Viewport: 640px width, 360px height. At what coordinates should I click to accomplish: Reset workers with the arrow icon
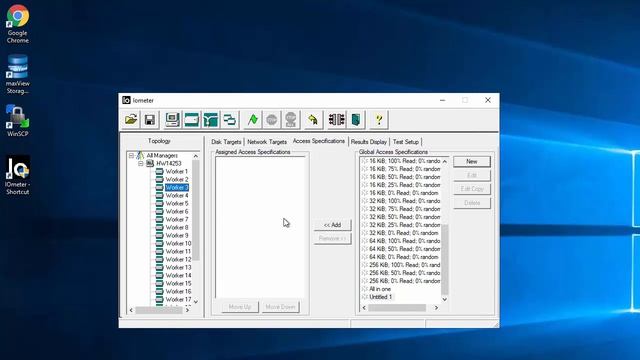[313, 120]
